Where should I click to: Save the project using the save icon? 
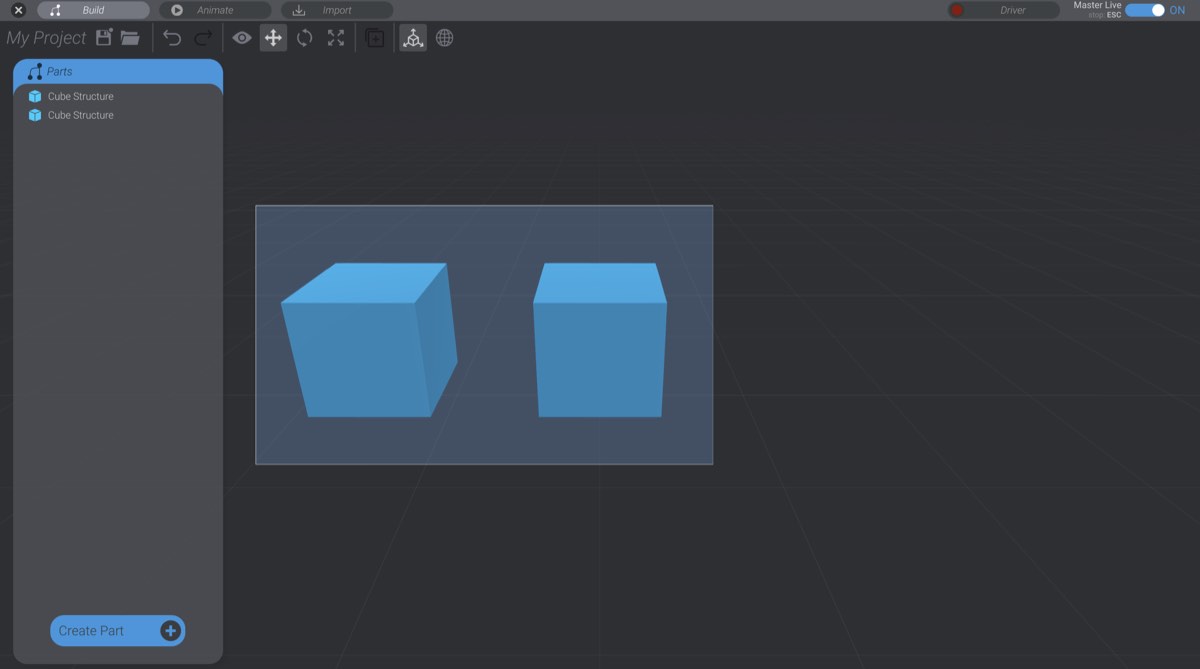point(103,36)
